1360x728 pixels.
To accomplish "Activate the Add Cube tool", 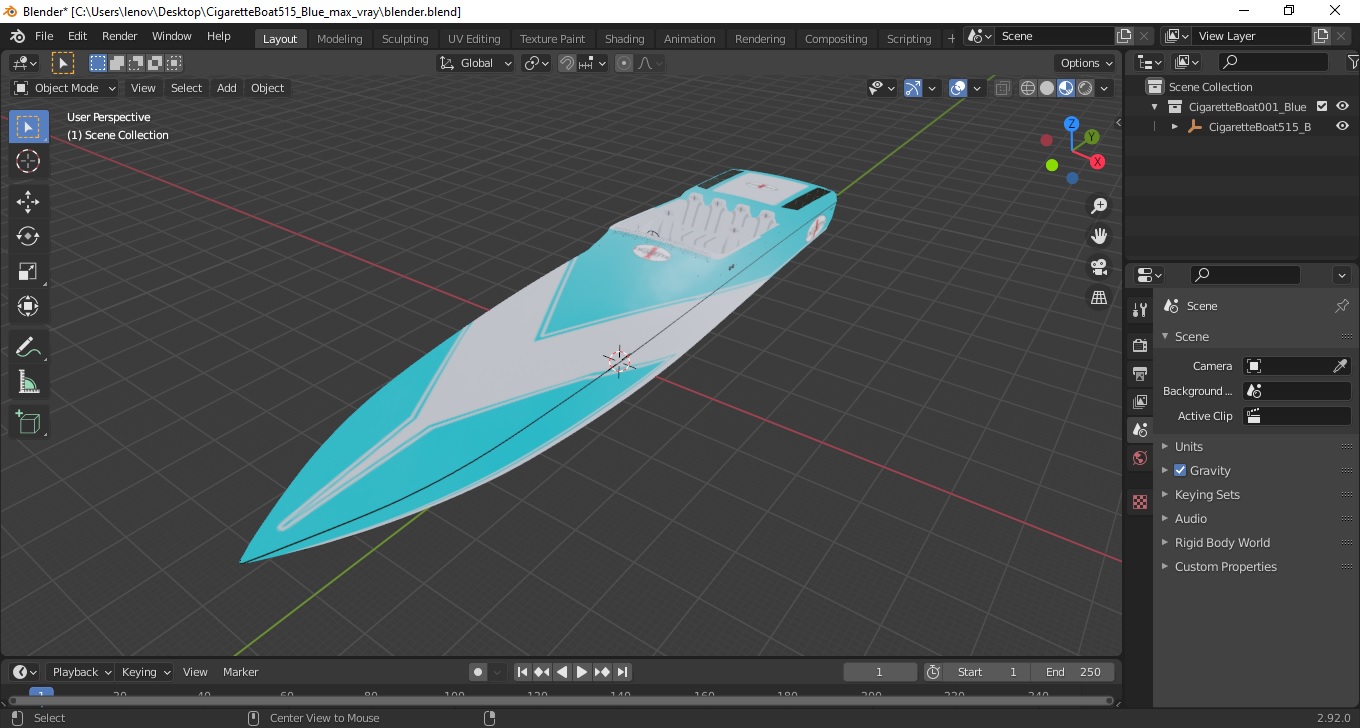I will pyautogui.click(x=28, y=422).
